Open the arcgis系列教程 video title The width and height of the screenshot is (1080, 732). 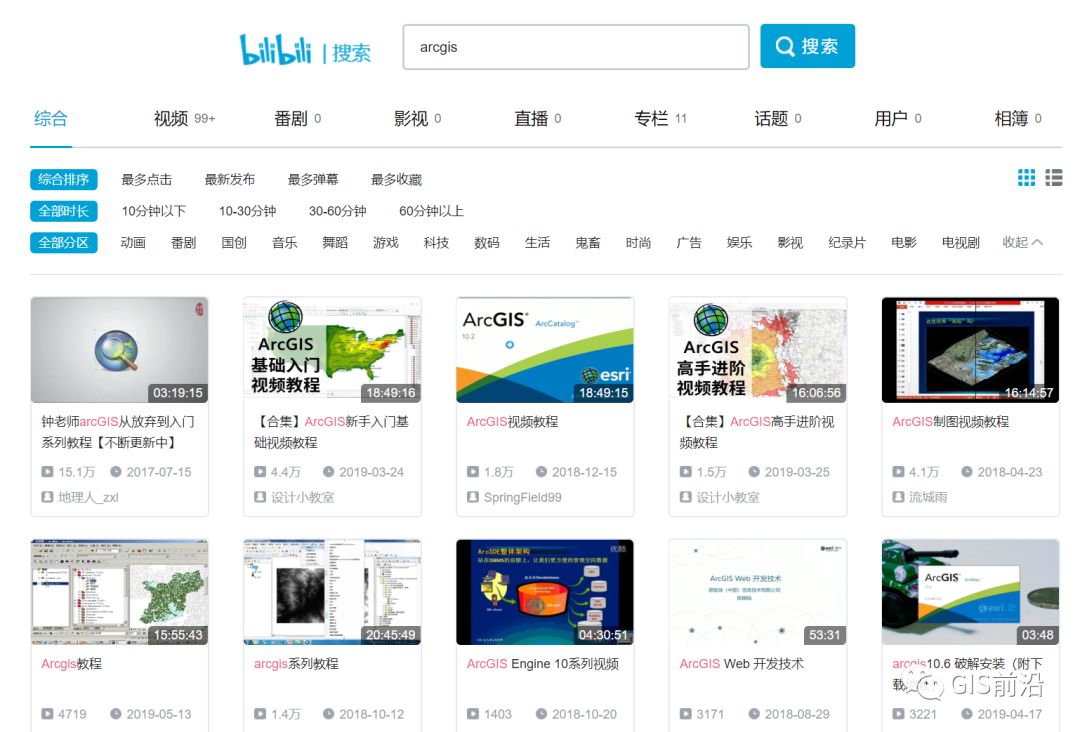click(296, 664)
